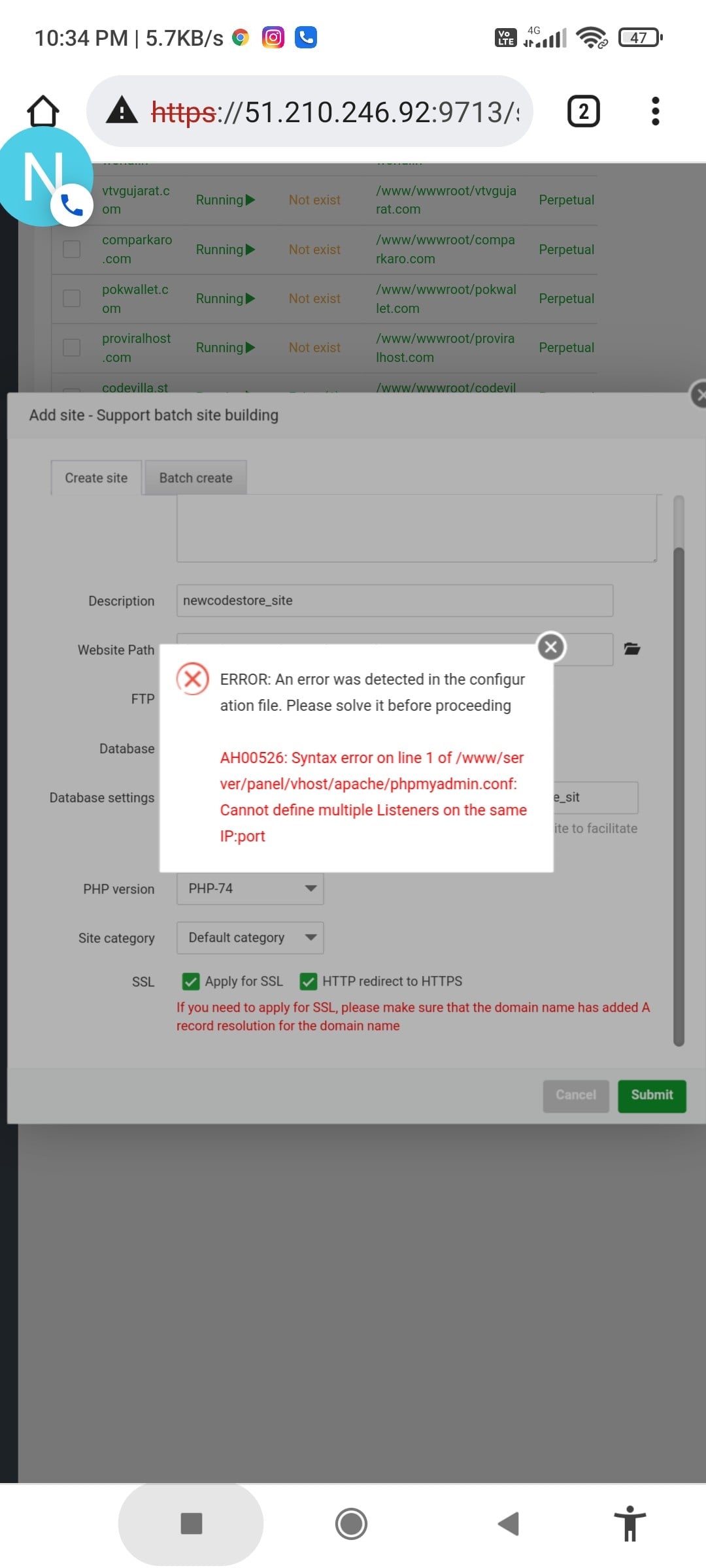Tap the Running play arrow for pokwallet.com

pyautogui.click(x=250, y=299)
